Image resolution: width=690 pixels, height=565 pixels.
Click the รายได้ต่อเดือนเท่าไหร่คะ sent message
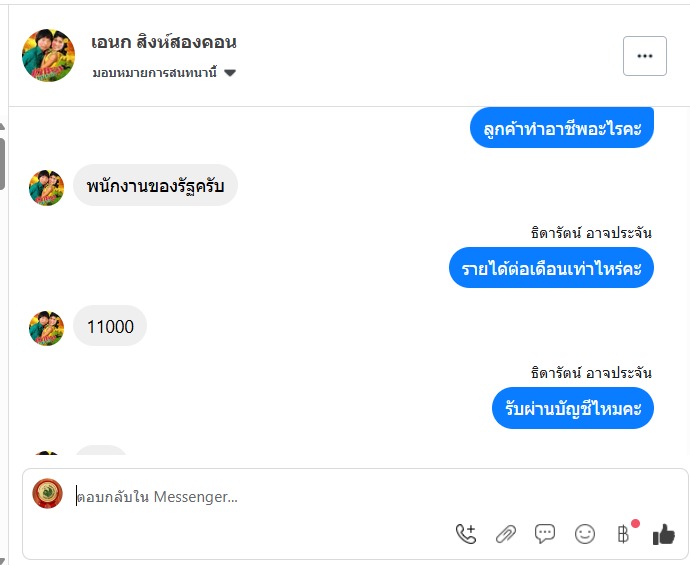(x=551, y=267)
